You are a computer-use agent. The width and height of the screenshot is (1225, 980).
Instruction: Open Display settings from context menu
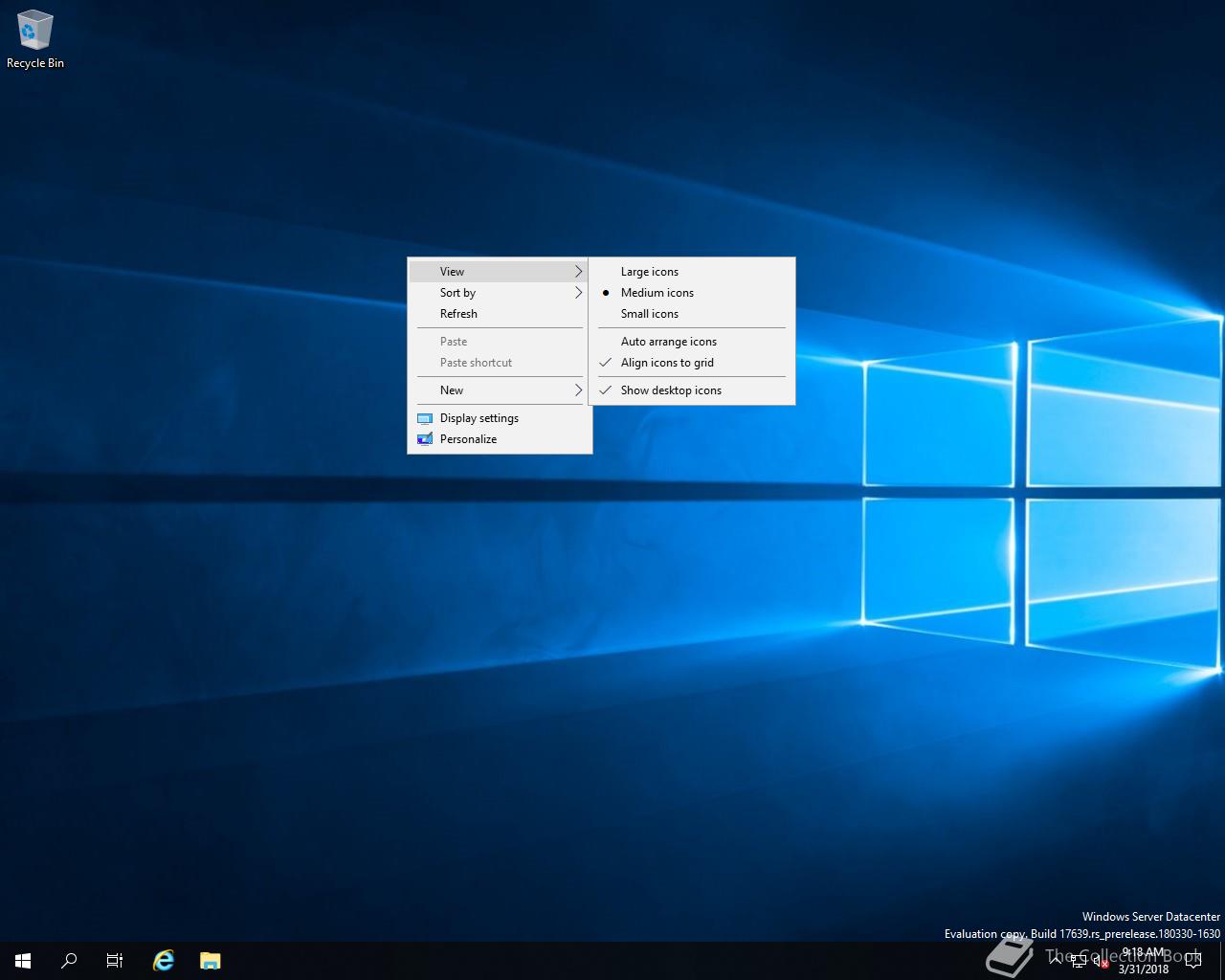[500, 418]
